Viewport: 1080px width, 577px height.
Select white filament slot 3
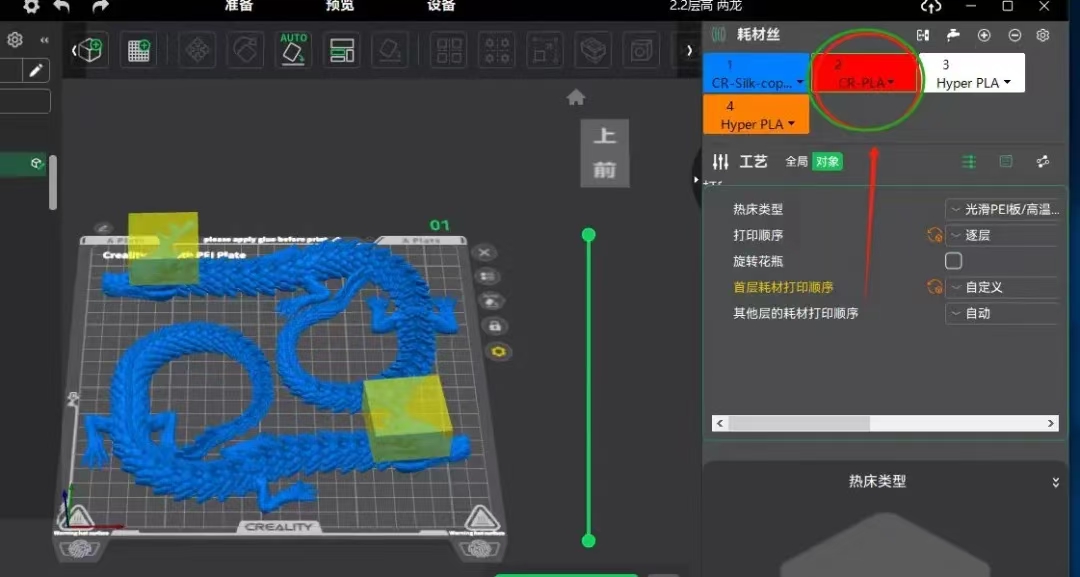tap(972, 72)
